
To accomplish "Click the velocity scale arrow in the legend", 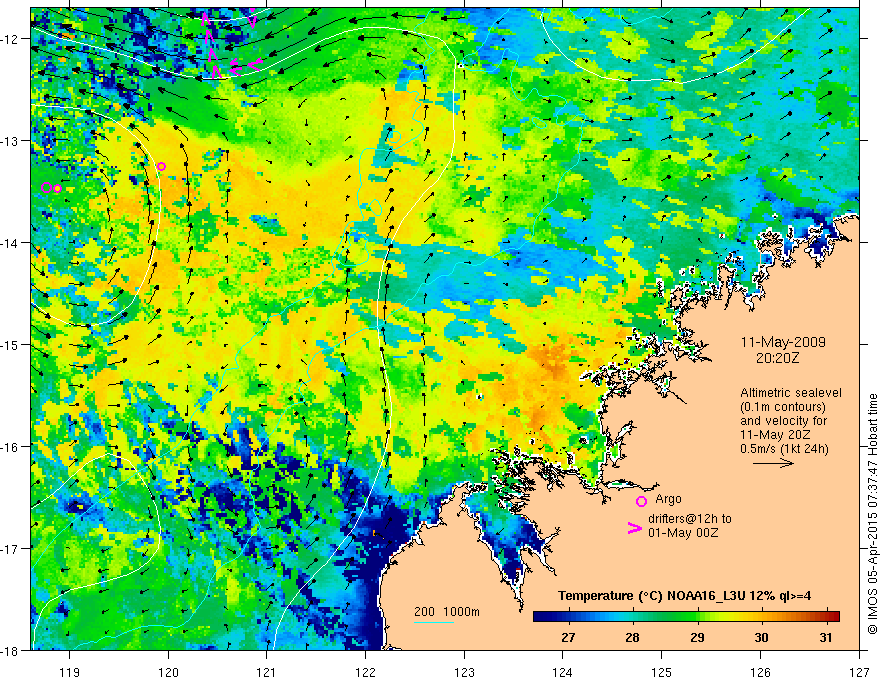I will 773,463.
